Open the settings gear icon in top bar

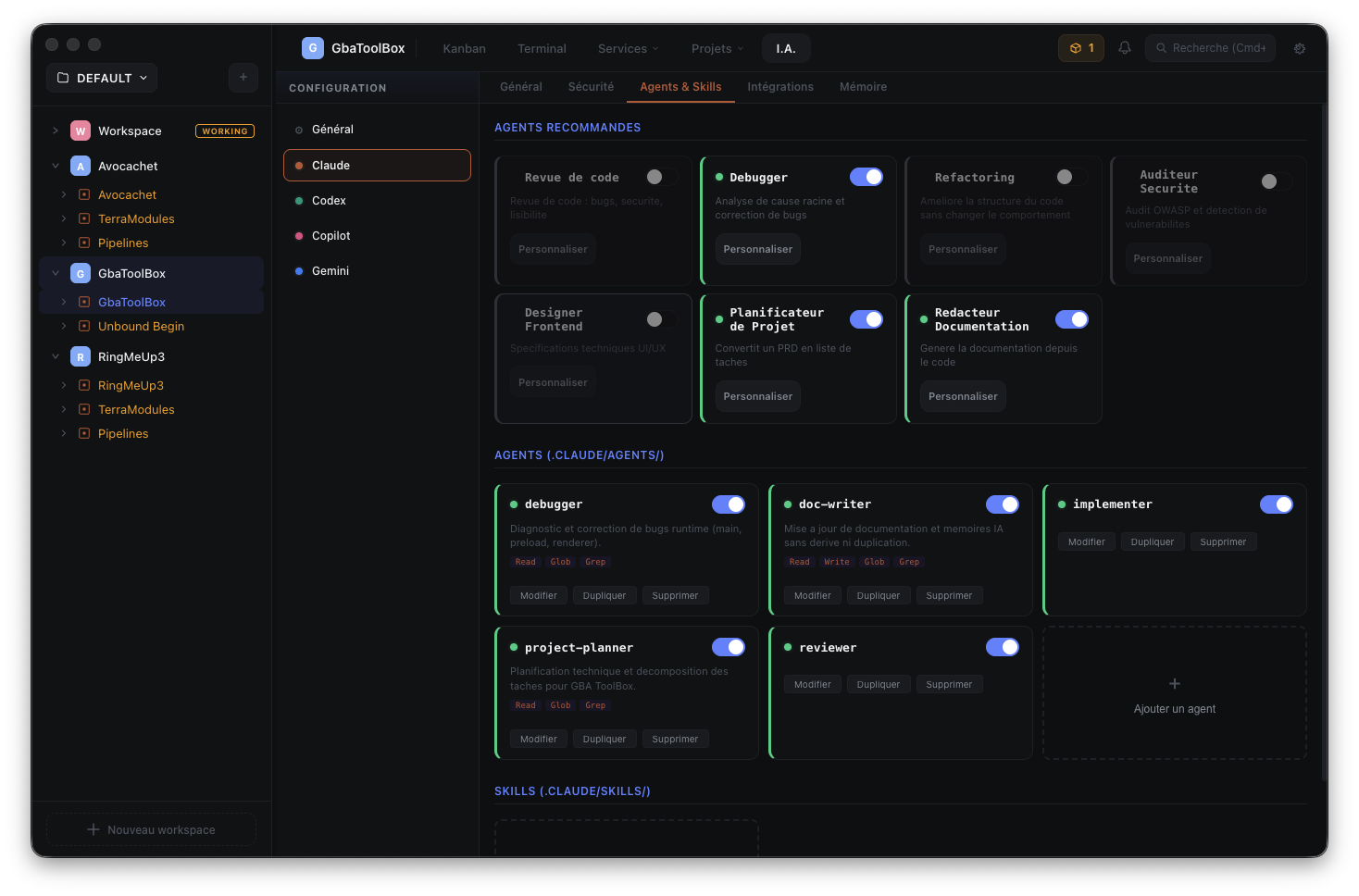1300,49
